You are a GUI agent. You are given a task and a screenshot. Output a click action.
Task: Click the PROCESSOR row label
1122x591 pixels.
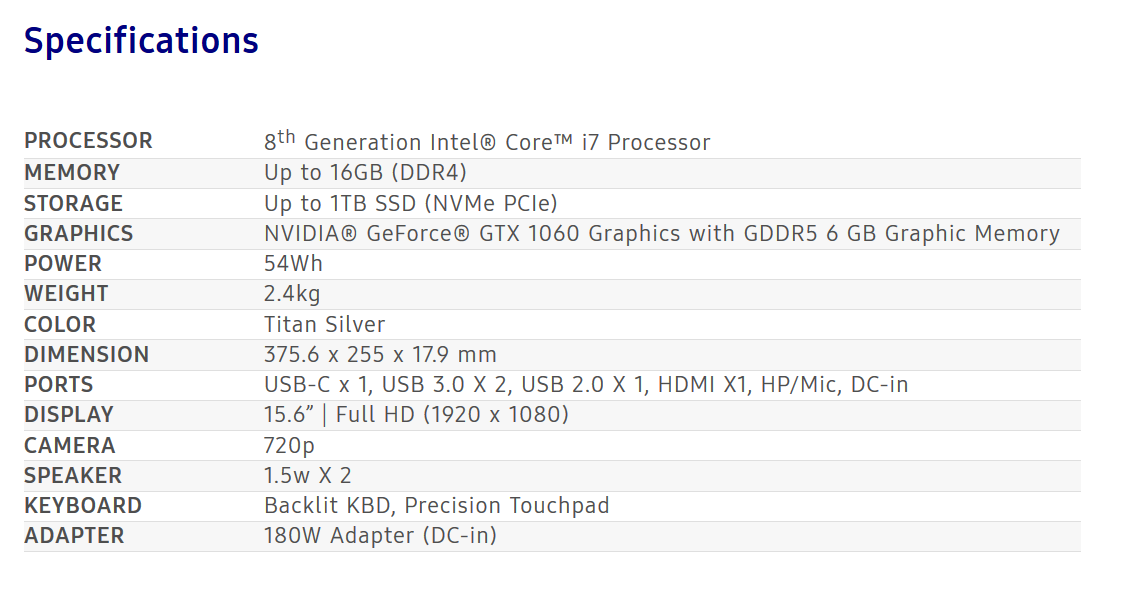[x=88, y=141]
